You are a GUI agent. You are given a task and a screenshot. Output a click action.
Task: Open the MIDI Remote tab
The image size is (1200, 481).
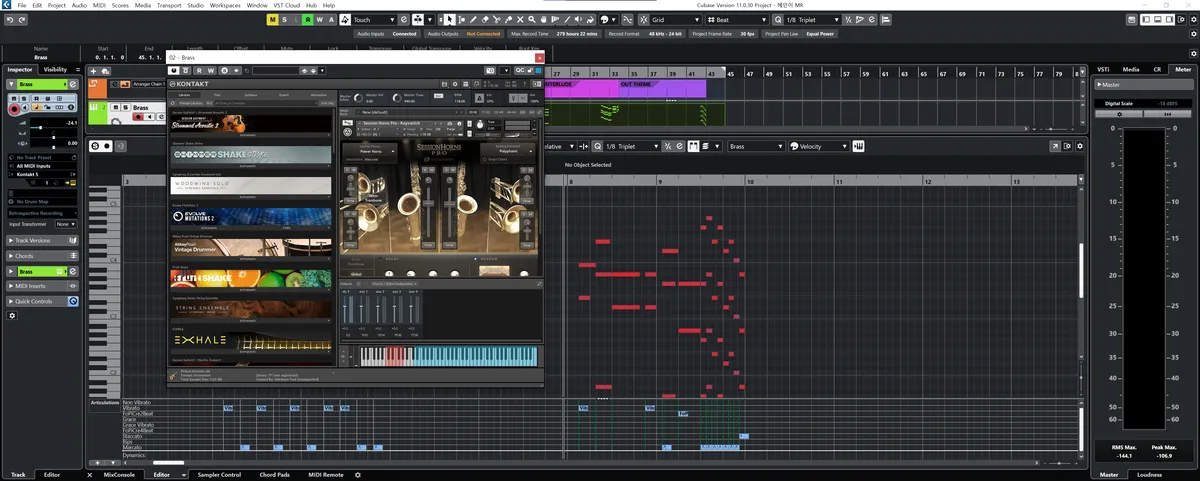click(x=326, y=474)
